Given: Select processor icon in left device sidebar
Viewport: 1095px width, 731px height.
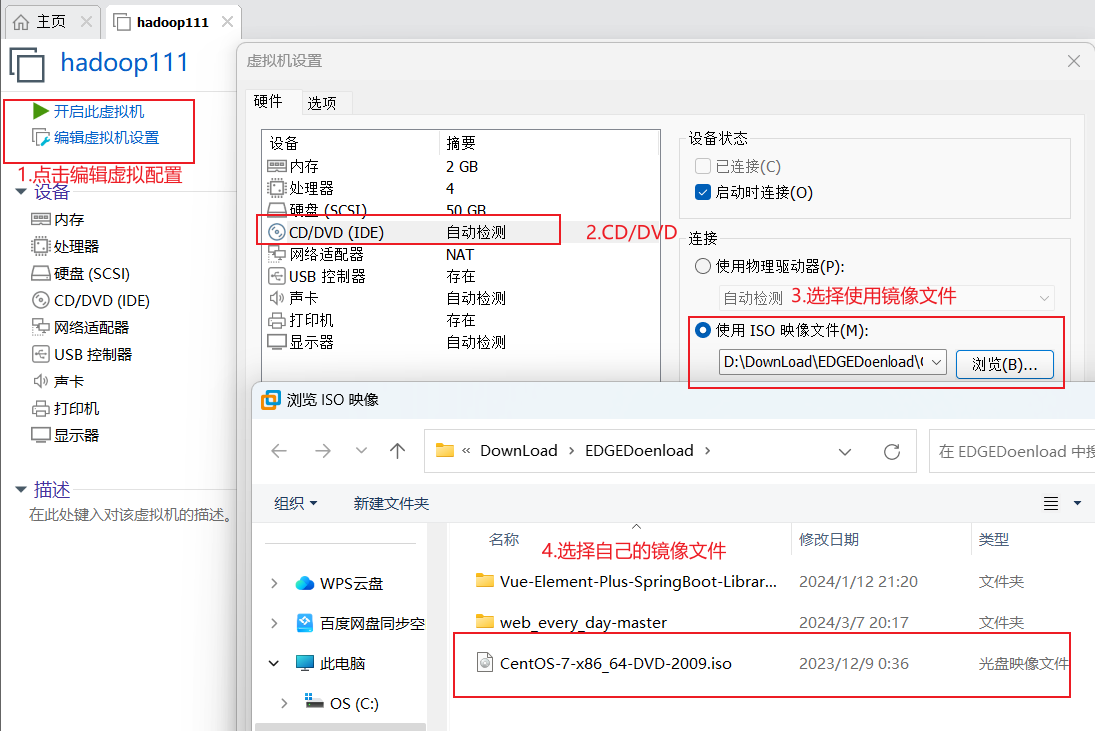Looking at the screenshot, I should [41, 246].
